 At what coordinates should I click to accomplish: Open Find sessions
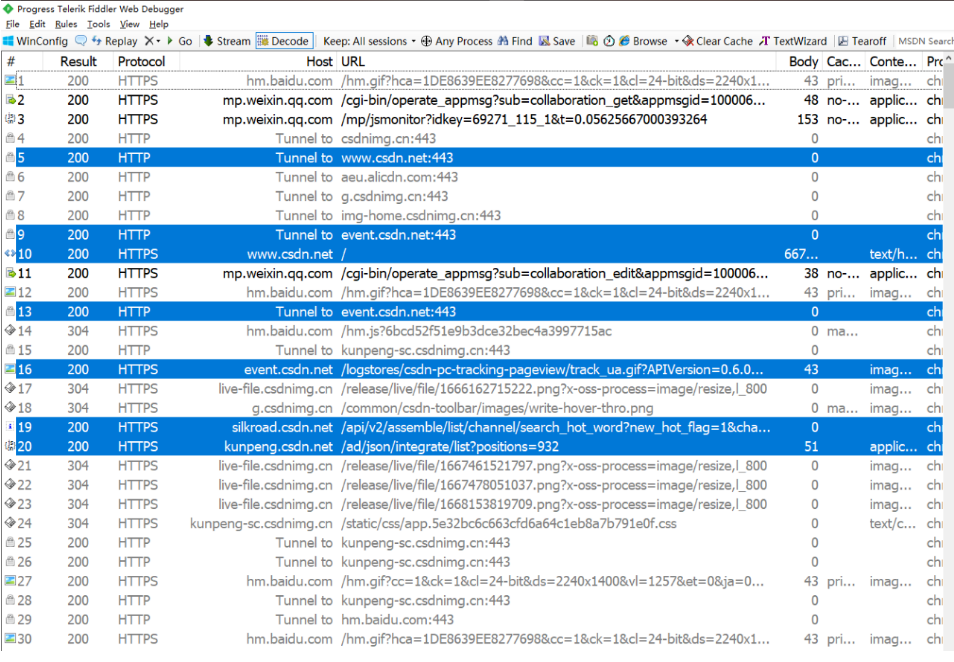tap(515, 41)
